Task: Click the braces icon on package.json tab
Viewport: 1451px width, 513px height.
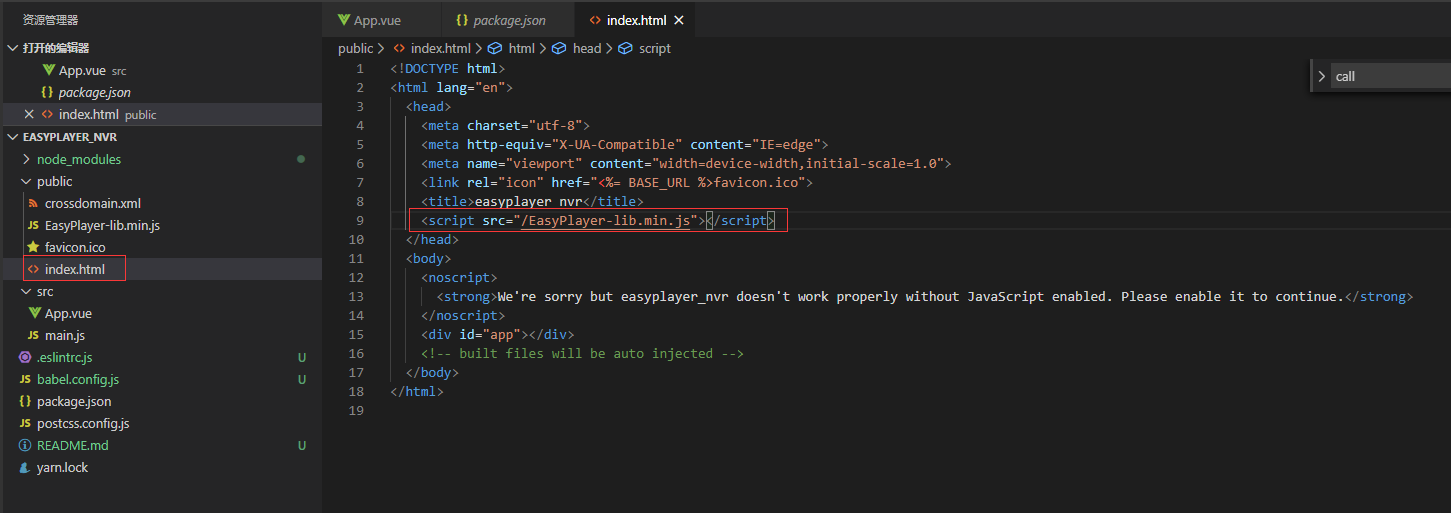Action: pos(462,20)
